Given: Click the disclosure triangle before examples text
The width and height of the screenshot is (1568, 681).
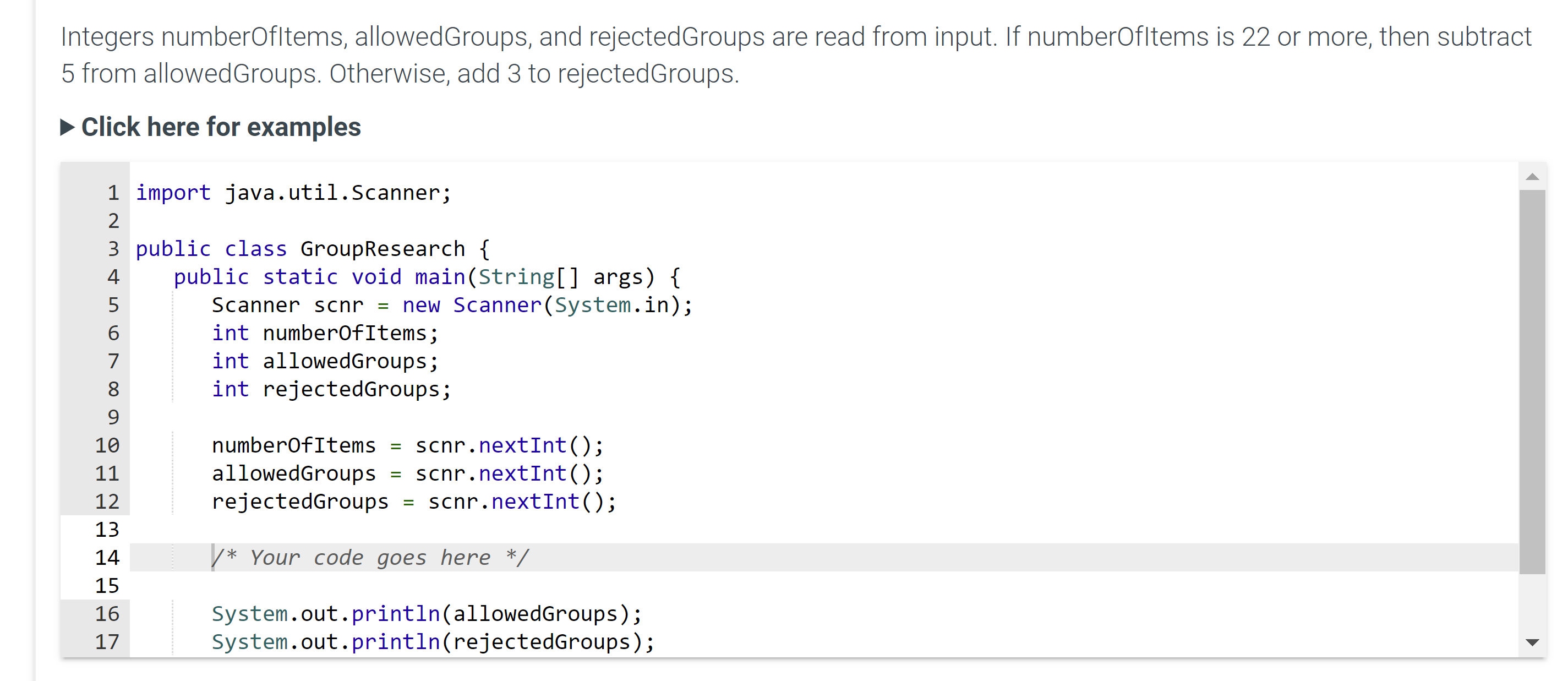Looking at the screenshot, I should point(69,127).
